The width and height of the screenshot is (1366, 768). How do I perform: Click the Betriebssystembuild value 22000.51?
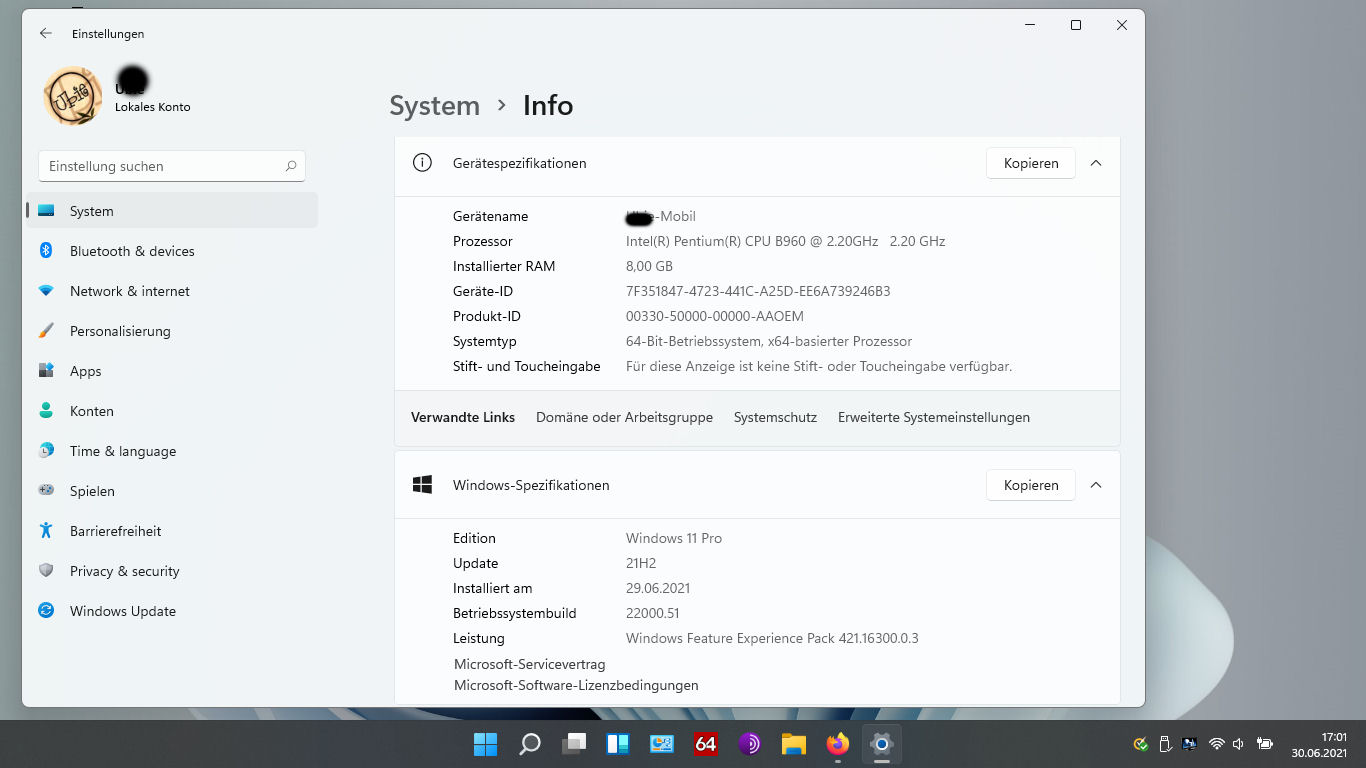(x=653, y=613)
